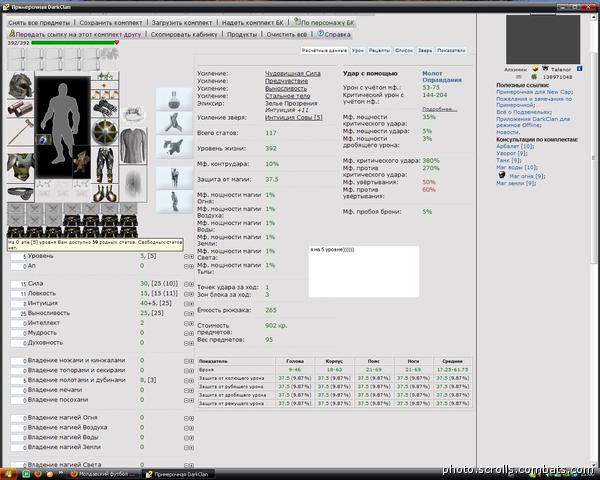Click Передать ссылку на этот комплект другу
Viewport: 600px width, 480px height.
[78, 34]
